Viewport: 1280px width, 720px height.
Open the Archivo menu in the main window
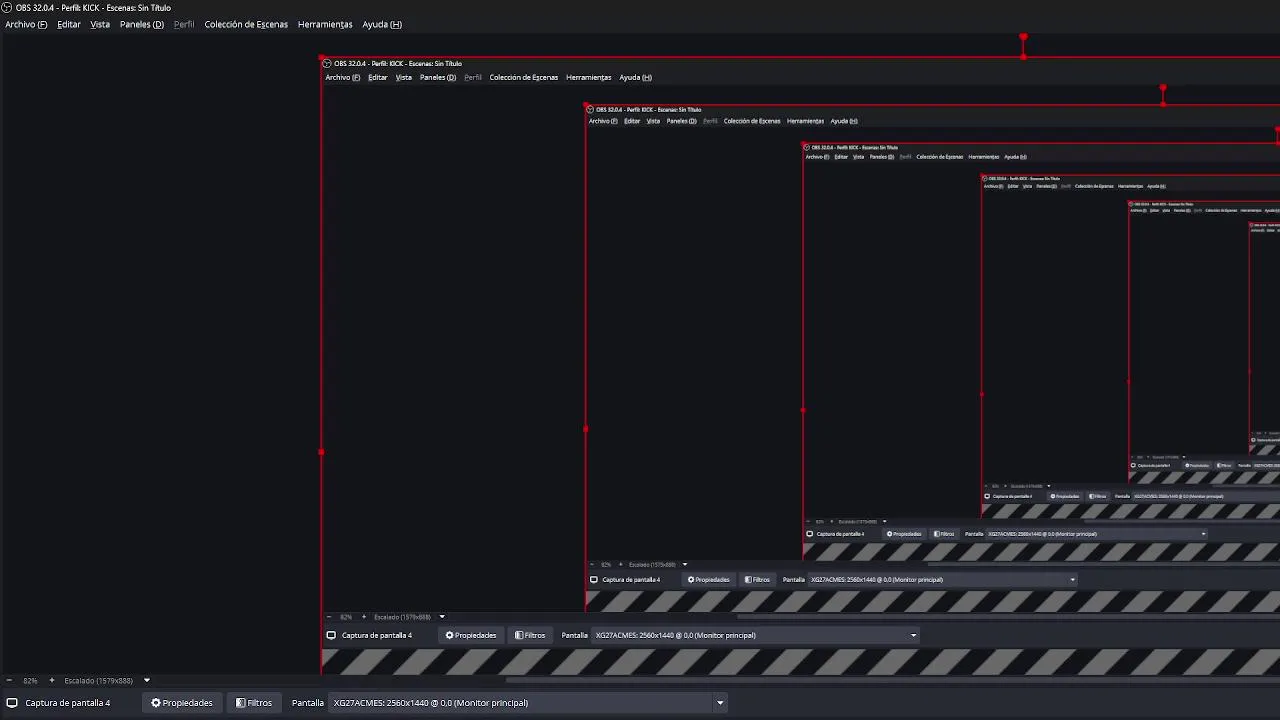(26, 24)
